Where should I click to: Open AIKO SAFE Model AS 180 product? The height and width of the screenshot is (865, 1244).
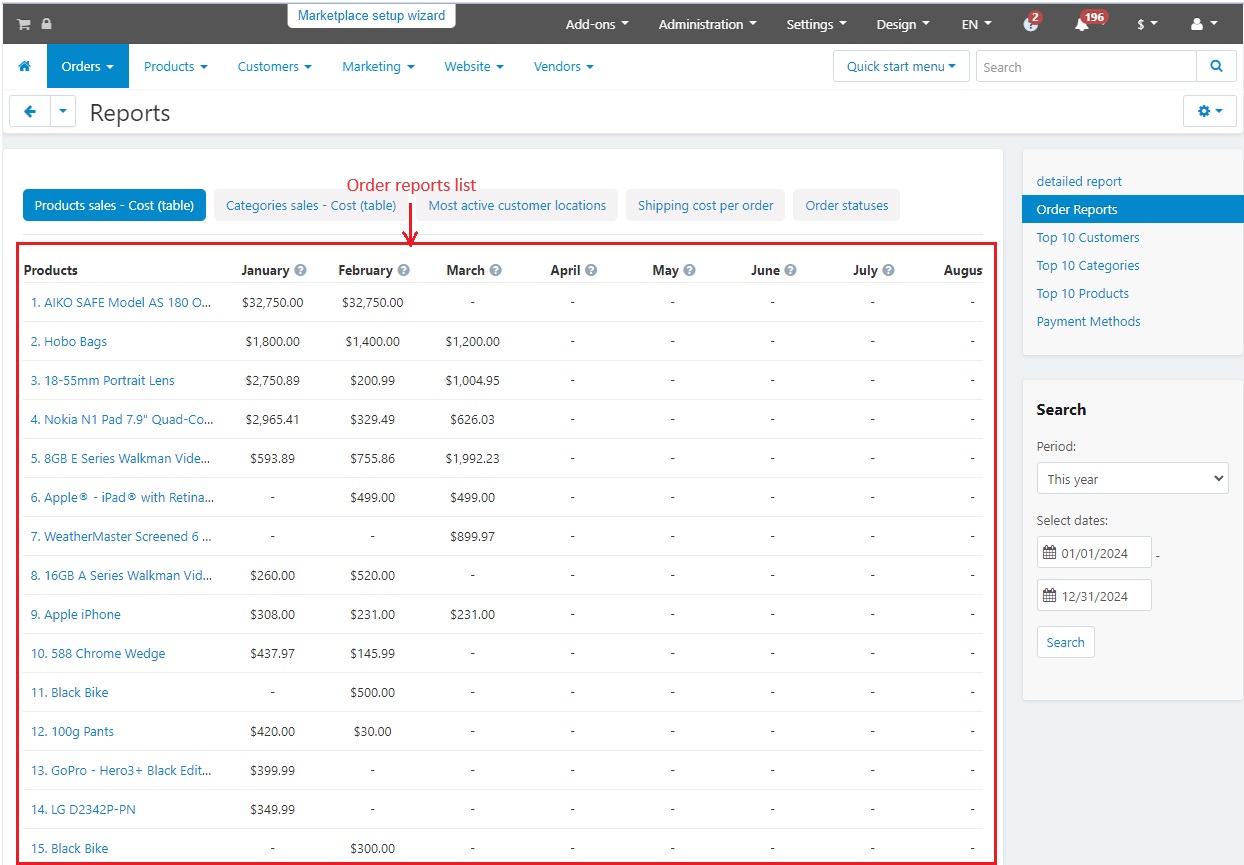click(121, 302)
